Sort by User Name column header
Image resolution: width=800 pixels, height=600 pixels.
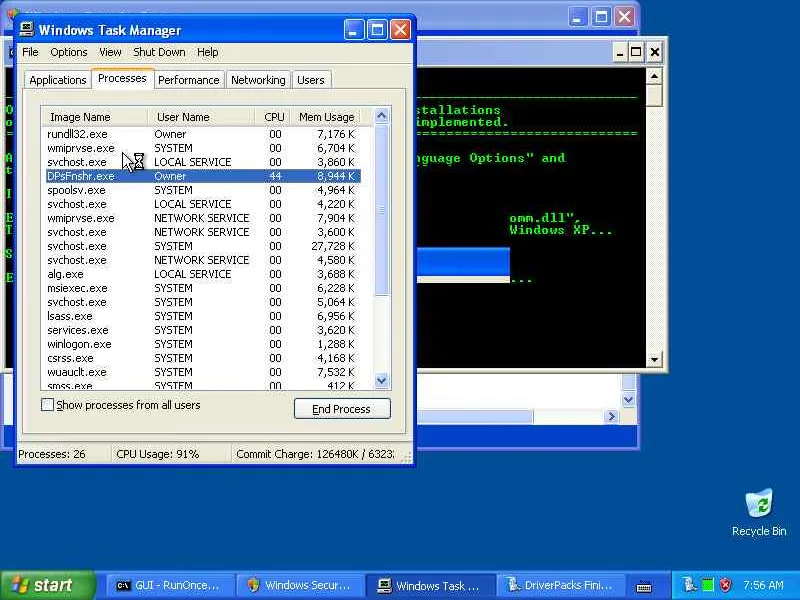202,117
